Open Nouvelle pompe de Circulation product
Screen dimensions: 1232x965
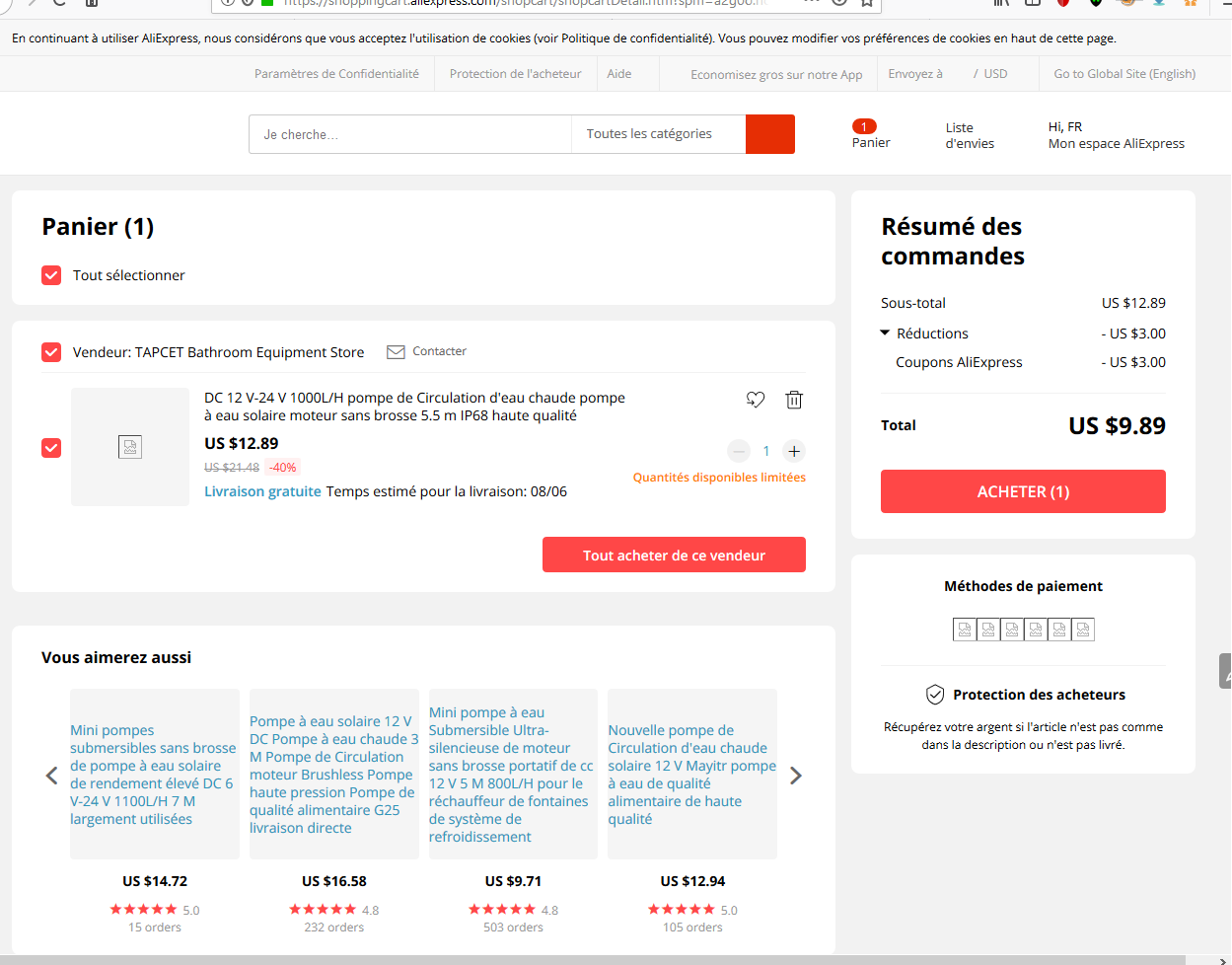[x=692, y=775]
